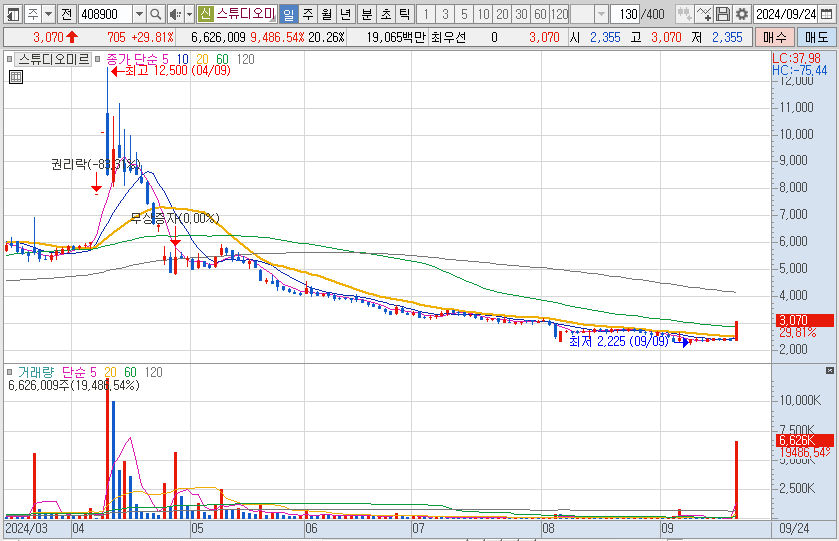This screenshot has height=541, width=839.
Task: Select the daily 일 chart period
Action: (x=288, y=14)
